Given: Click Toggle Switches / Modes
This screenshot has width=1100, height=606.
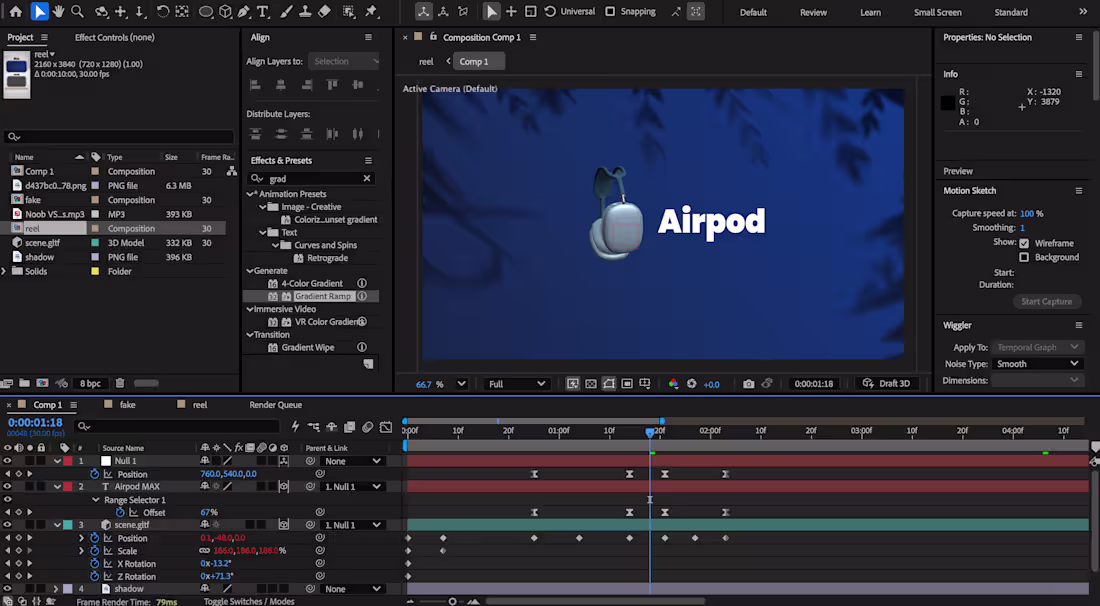Looking at the screenshot, I should 249,601.
